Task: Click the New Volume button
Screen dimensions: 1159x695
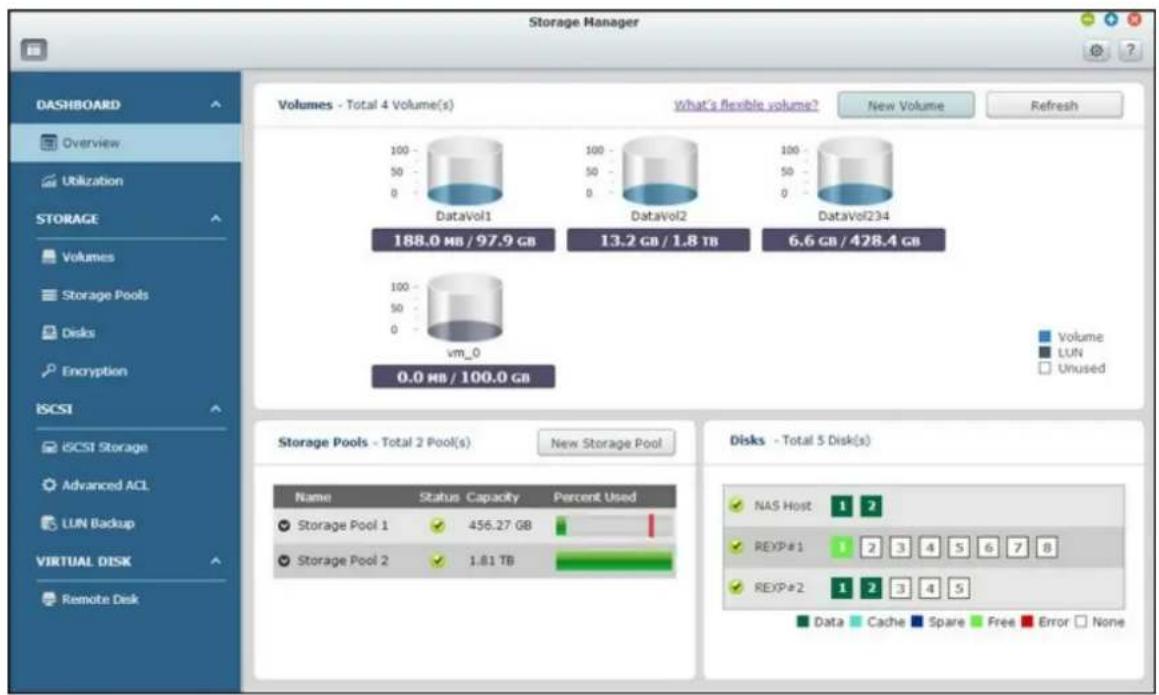Action: click(x=905, y=106)
